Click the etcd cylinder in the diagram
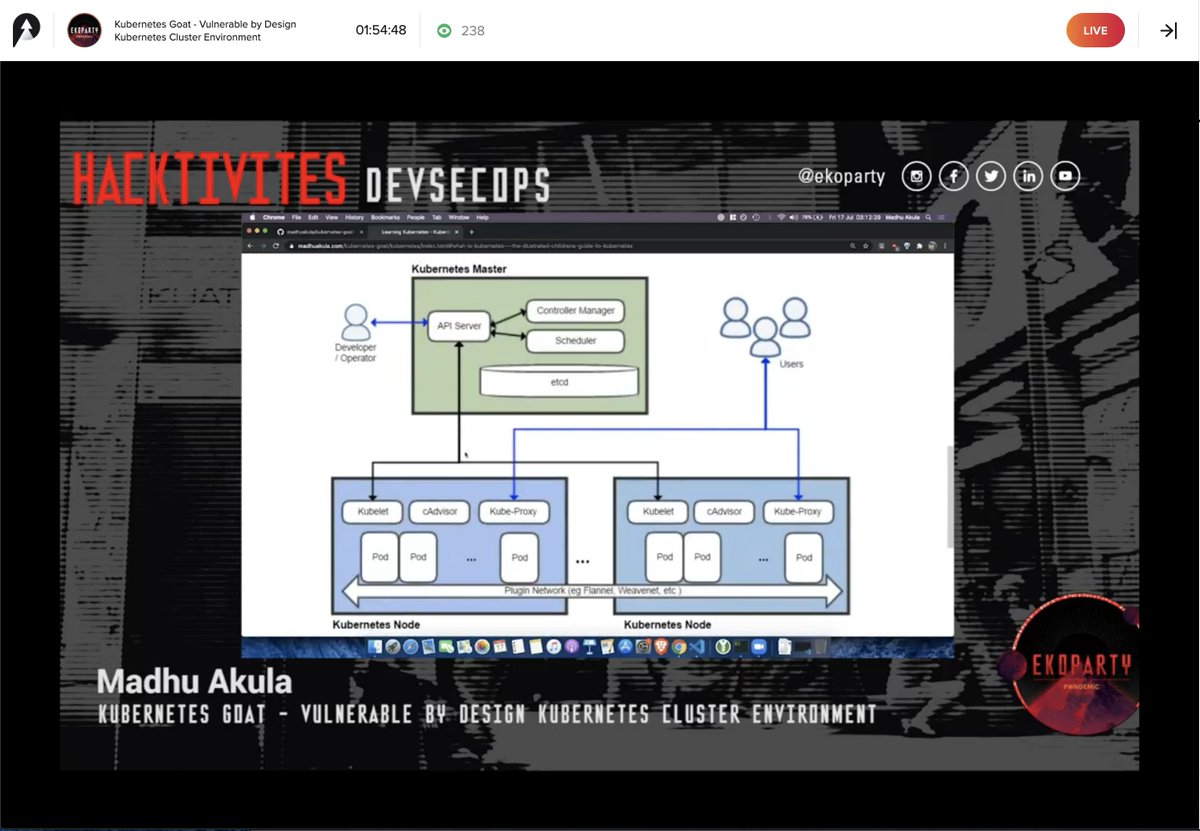 click(559, 381)
